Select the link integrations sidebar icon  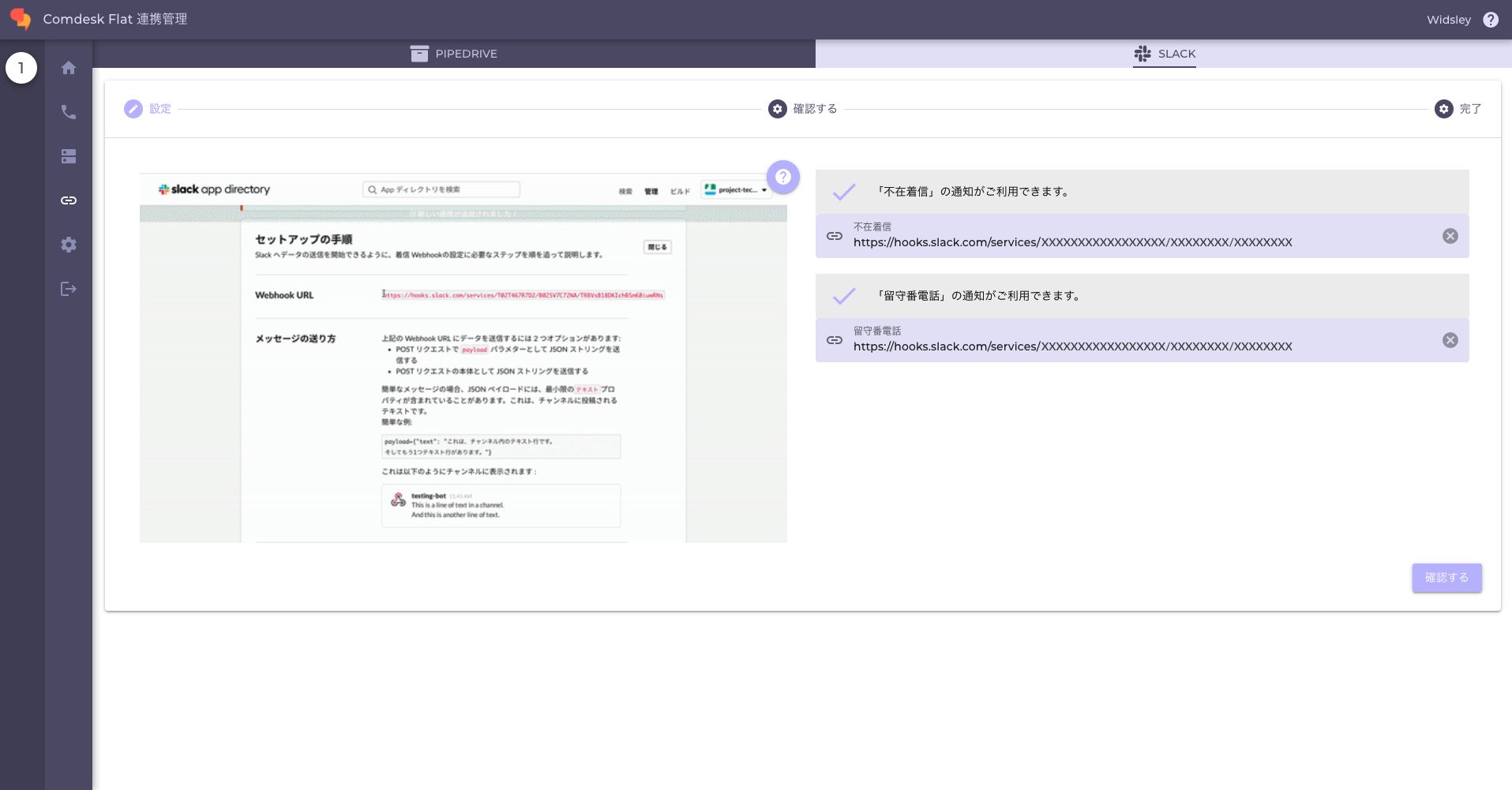click(69, 200)
